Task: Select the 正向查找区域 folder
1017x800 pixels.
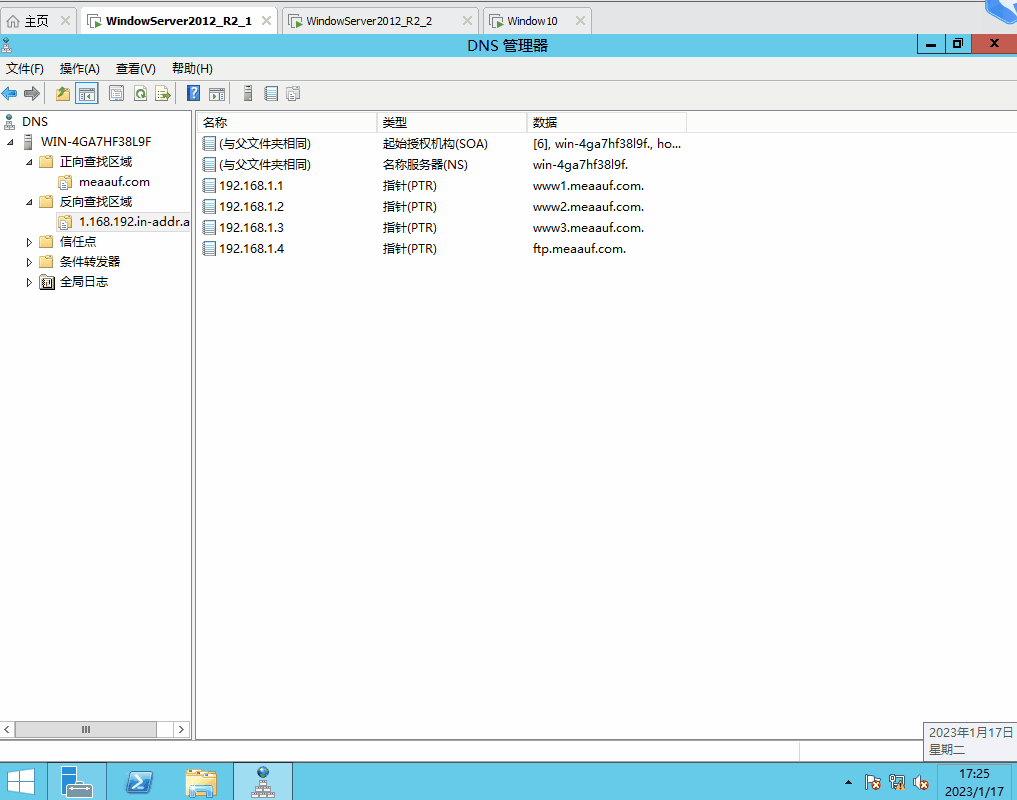Action: point(96,162)
